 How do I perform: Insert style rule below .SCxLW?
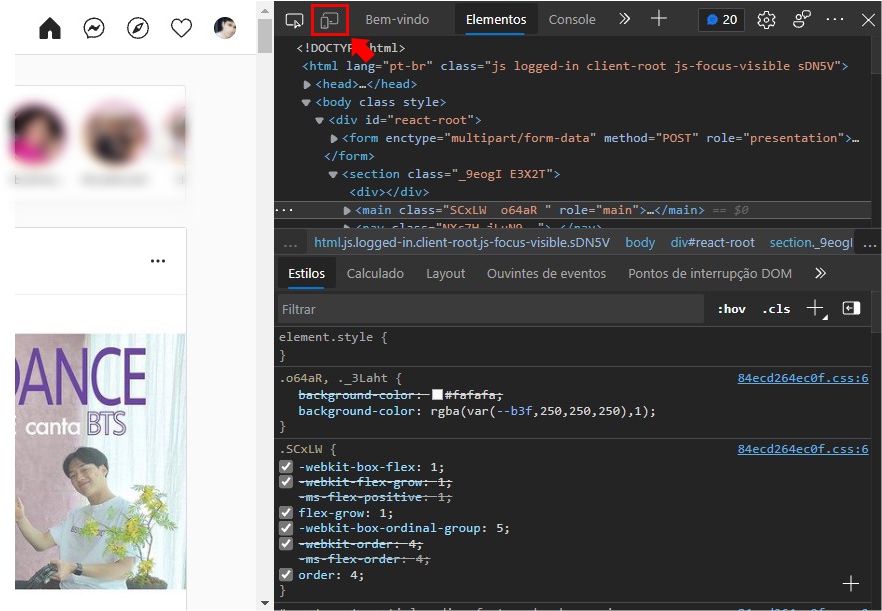(850, 584)
